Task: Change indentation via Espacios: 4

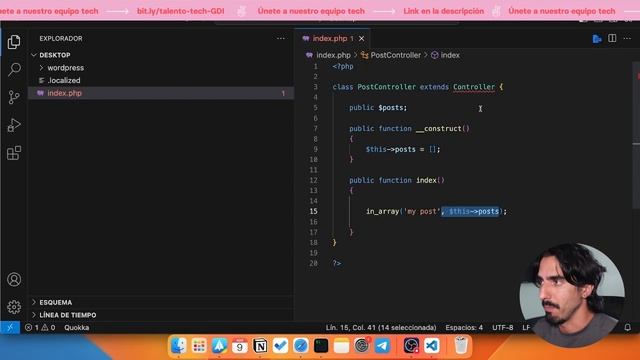Action: pyautogui.click(x=464, y=327)
